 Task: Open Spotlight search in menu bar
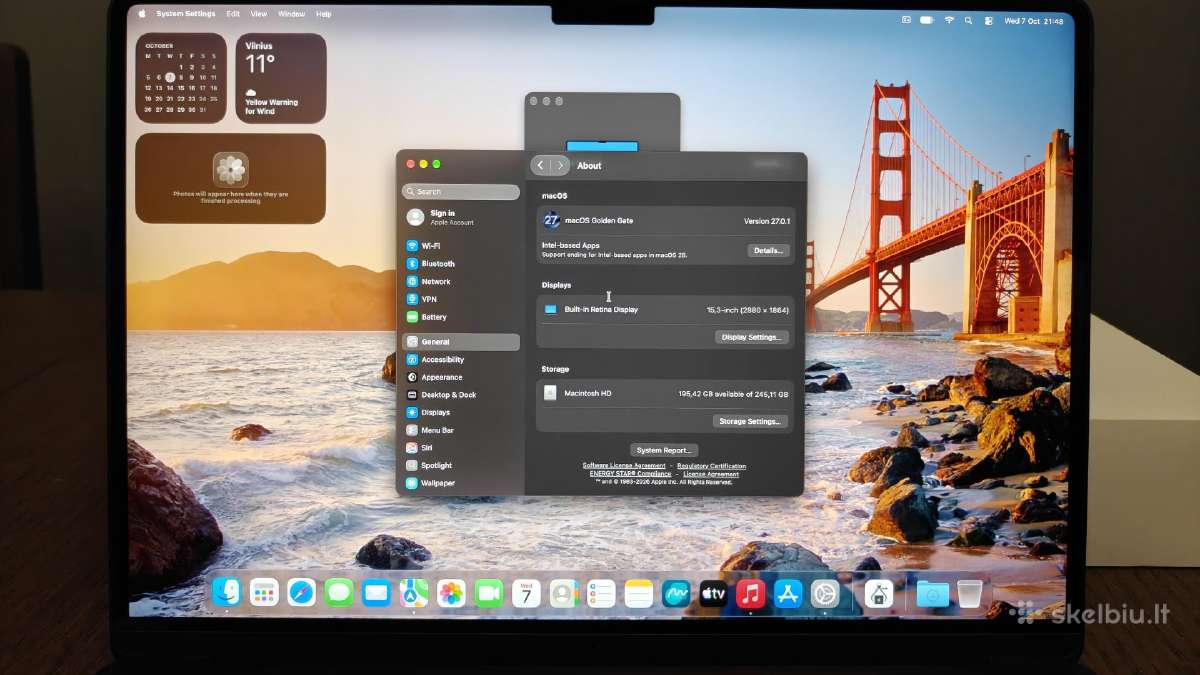tap(969, 20)
